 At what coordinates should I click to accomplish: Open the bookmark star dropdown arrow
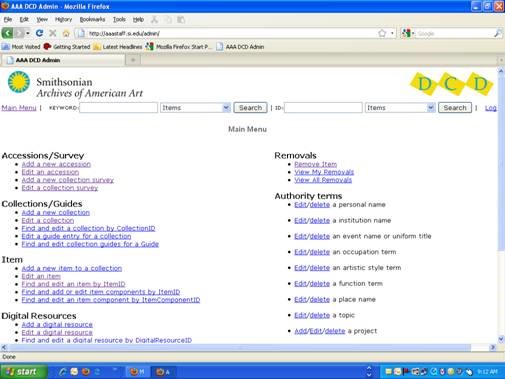point(392,33)
